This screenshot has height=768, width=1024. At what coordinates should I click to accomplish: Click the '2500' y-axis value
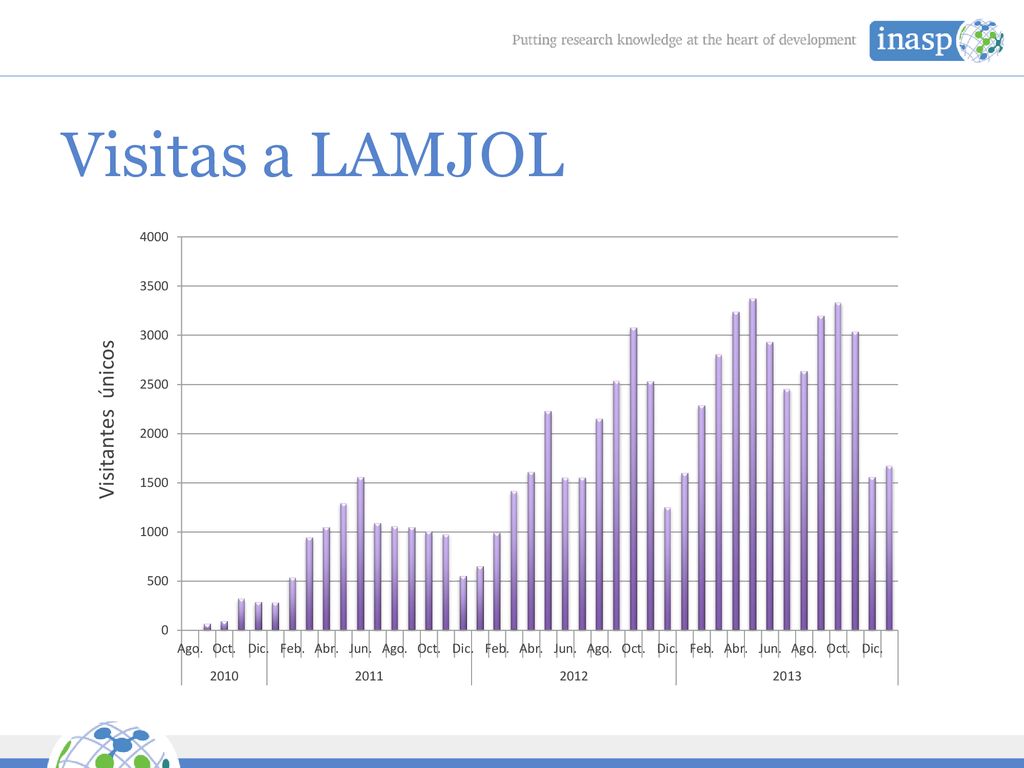(154, 385)
